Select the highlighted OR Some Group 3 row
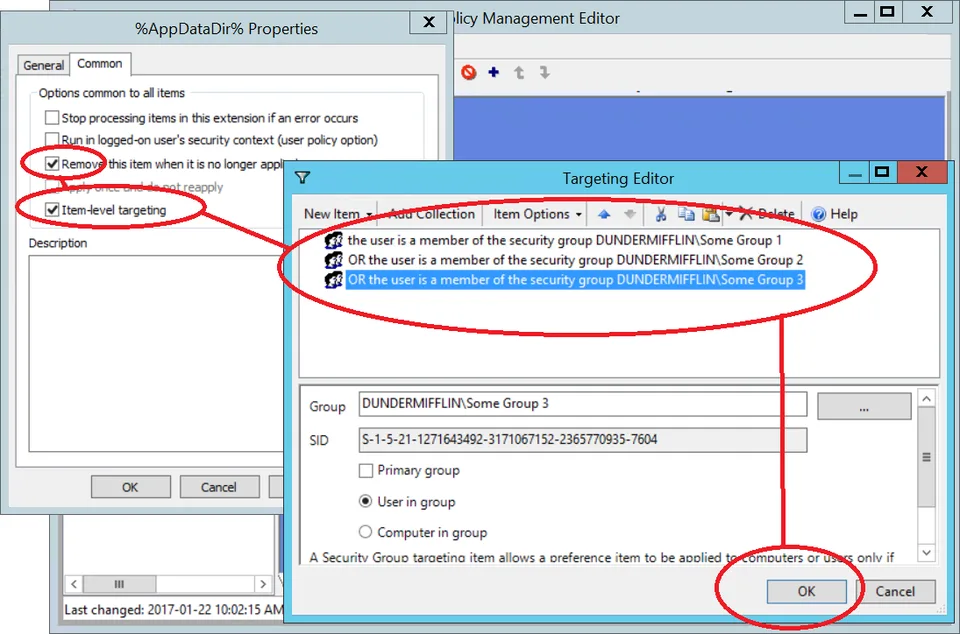960x634 pixels. coord(575,280)
